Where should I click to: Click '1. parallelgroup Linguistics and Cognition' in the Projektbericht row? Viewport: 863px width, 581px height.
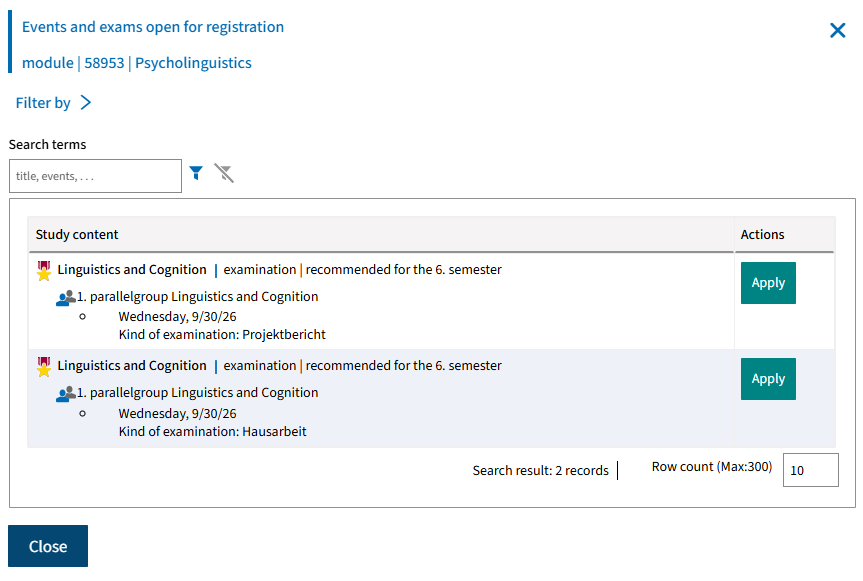pos(197,297)
